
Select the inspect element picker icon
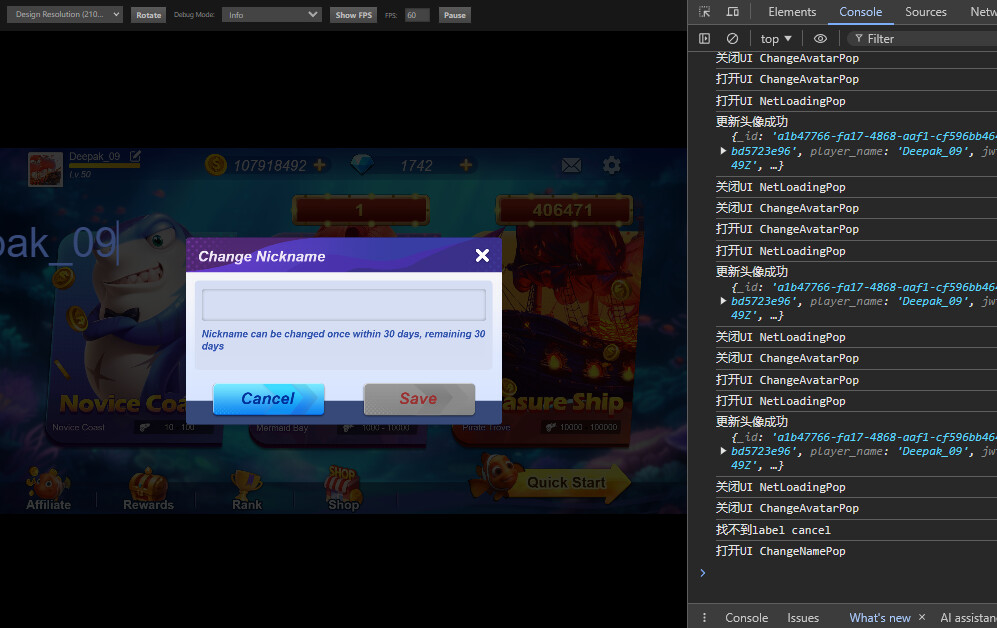point(704,11)
